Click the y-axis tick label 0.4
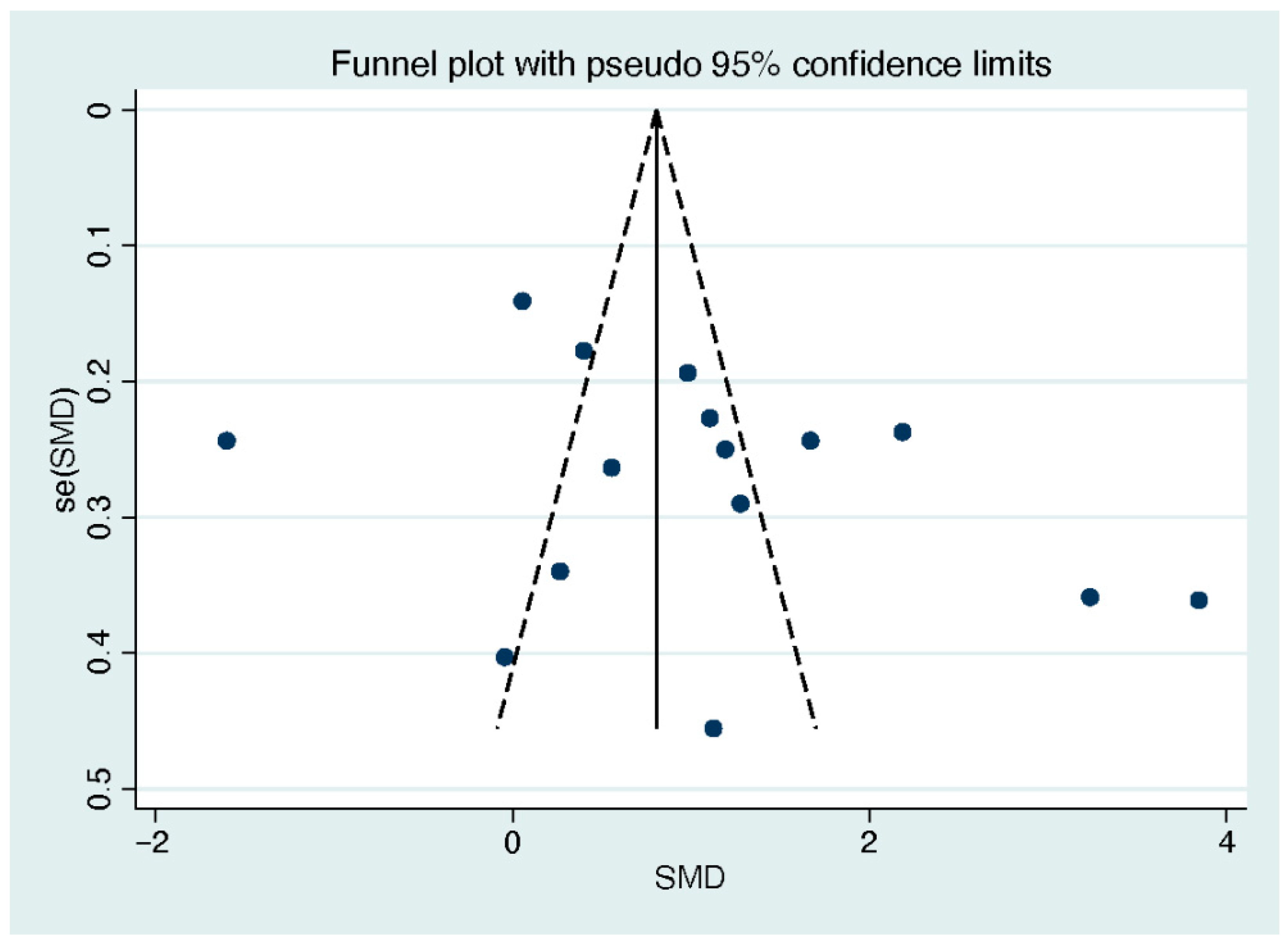Screen dimensions: 1288x944 99,653
